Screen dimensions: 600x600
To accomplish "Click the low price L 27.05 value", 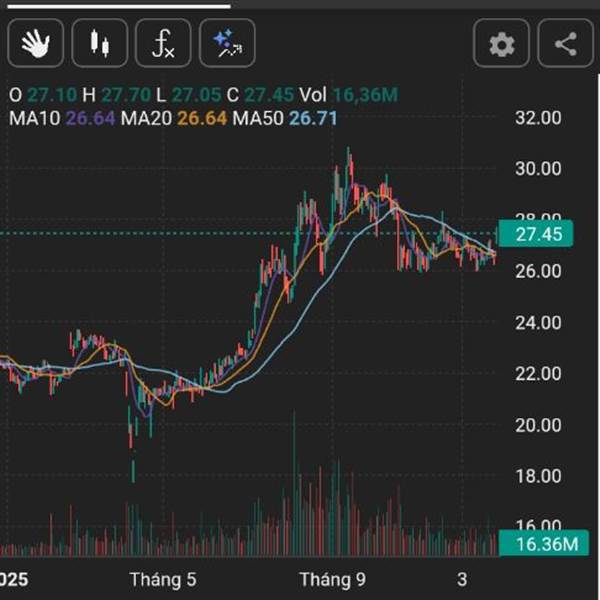I will point(189,95).
